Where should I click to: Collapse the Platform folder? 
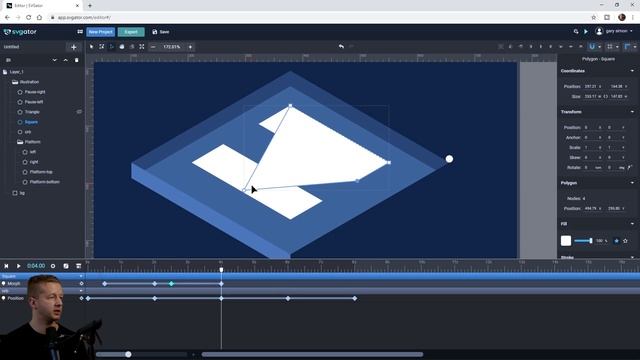tap(20, 142)
